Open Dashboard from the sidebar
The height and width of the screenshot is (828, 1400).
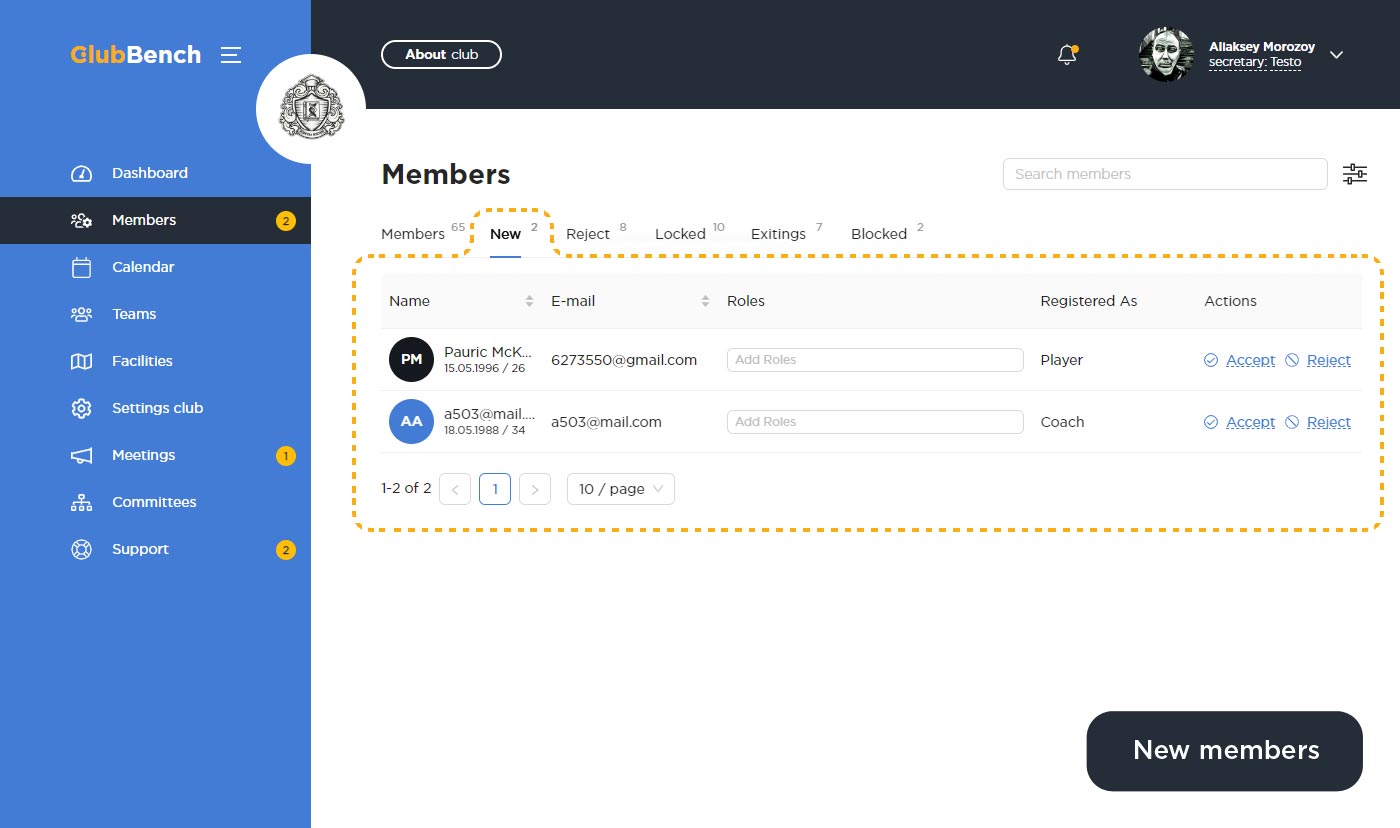click(x=149, y=173)
